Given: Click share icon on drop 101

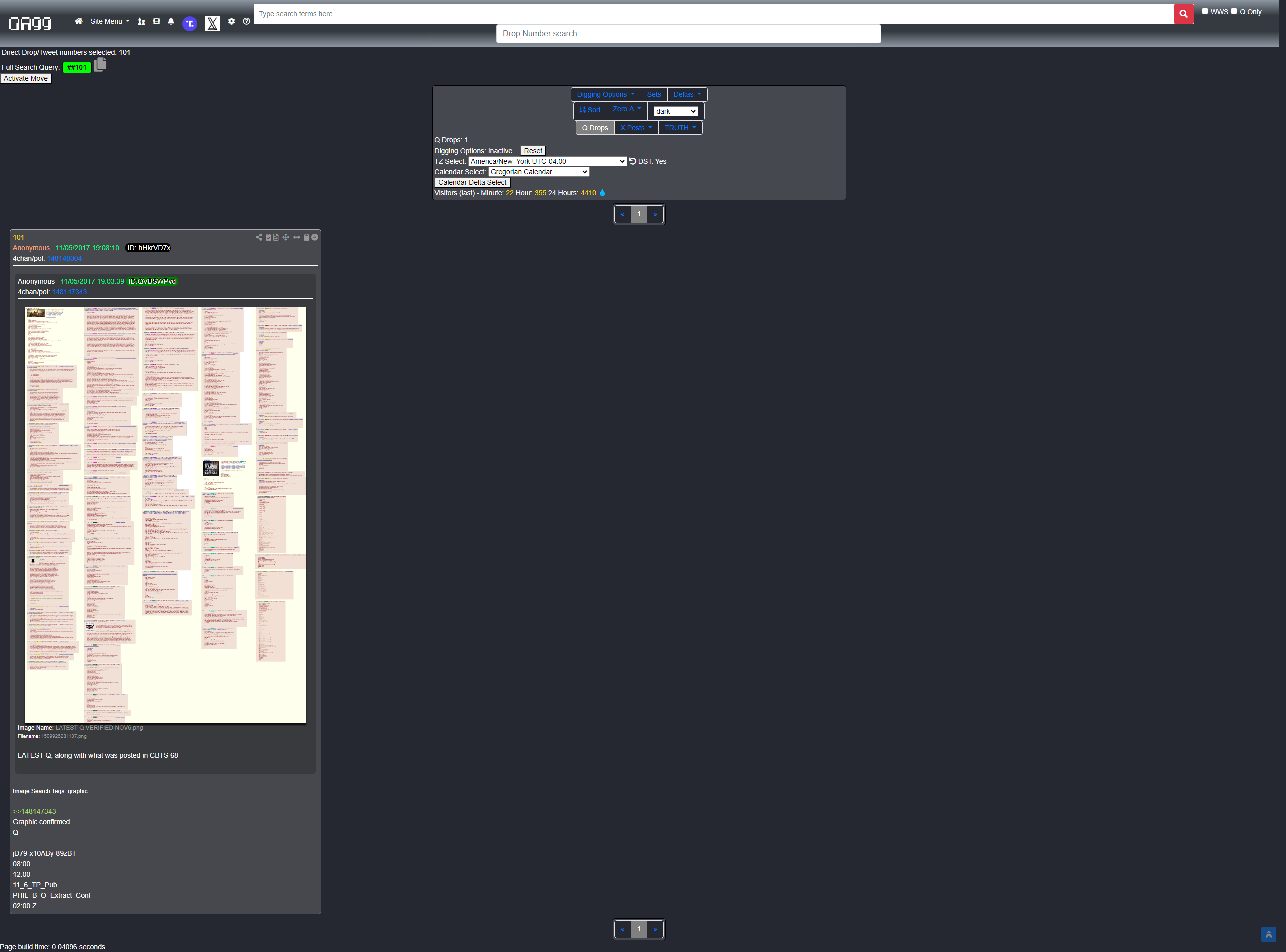Looking at the screenshot, I should [x=259, y=237].
